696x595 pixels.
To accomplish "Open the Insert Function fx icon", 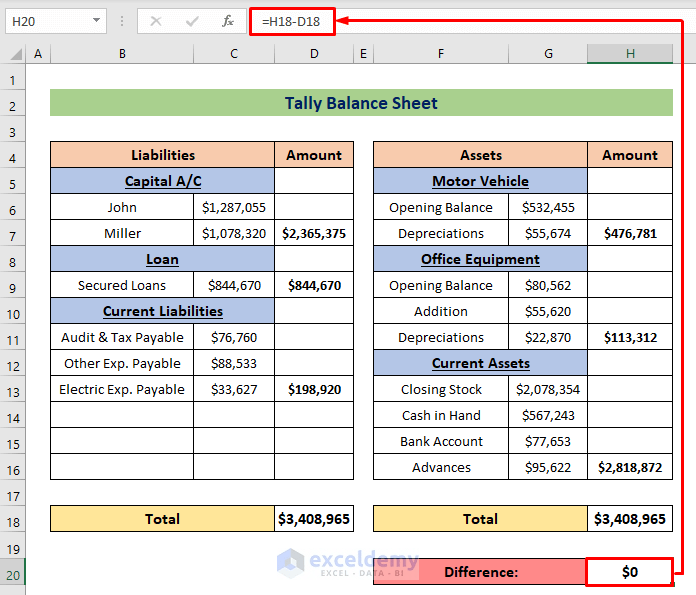I will pyautogui.click(x=228, y=21).
